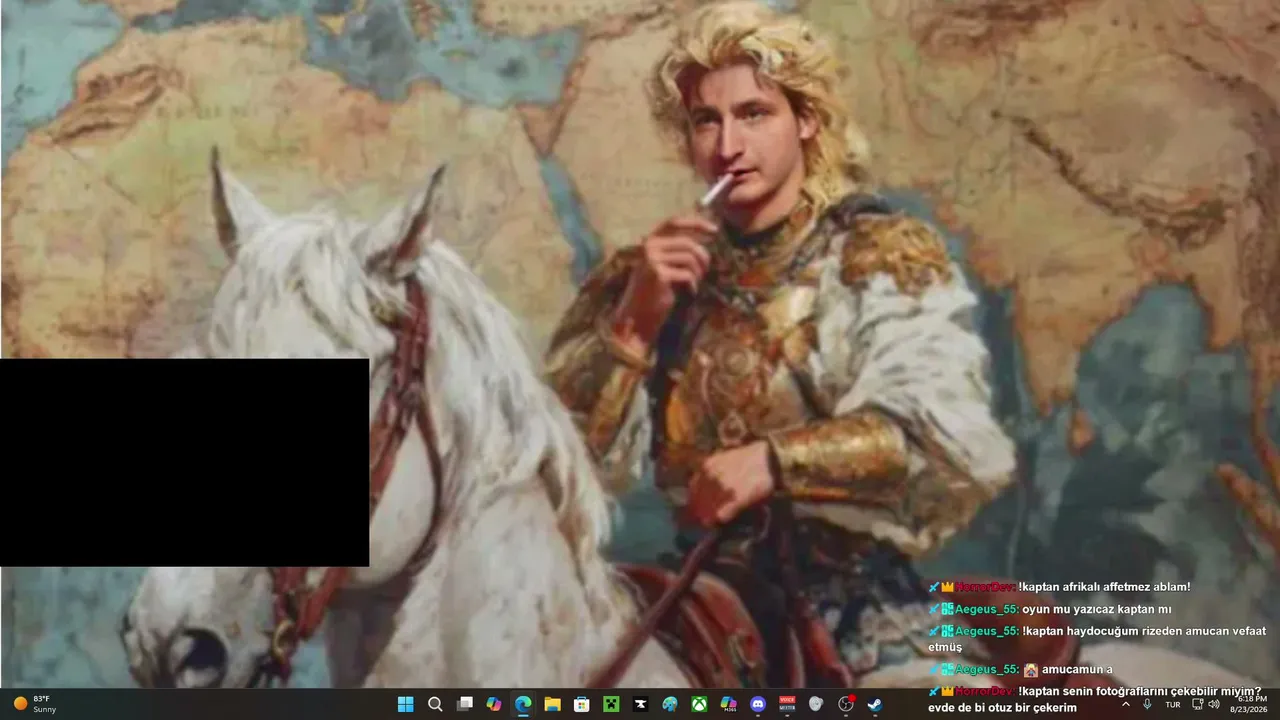The width and height of the screenshot is (1280, 720).
Task: Open network status icon in tray
Action: [1198, 704]
